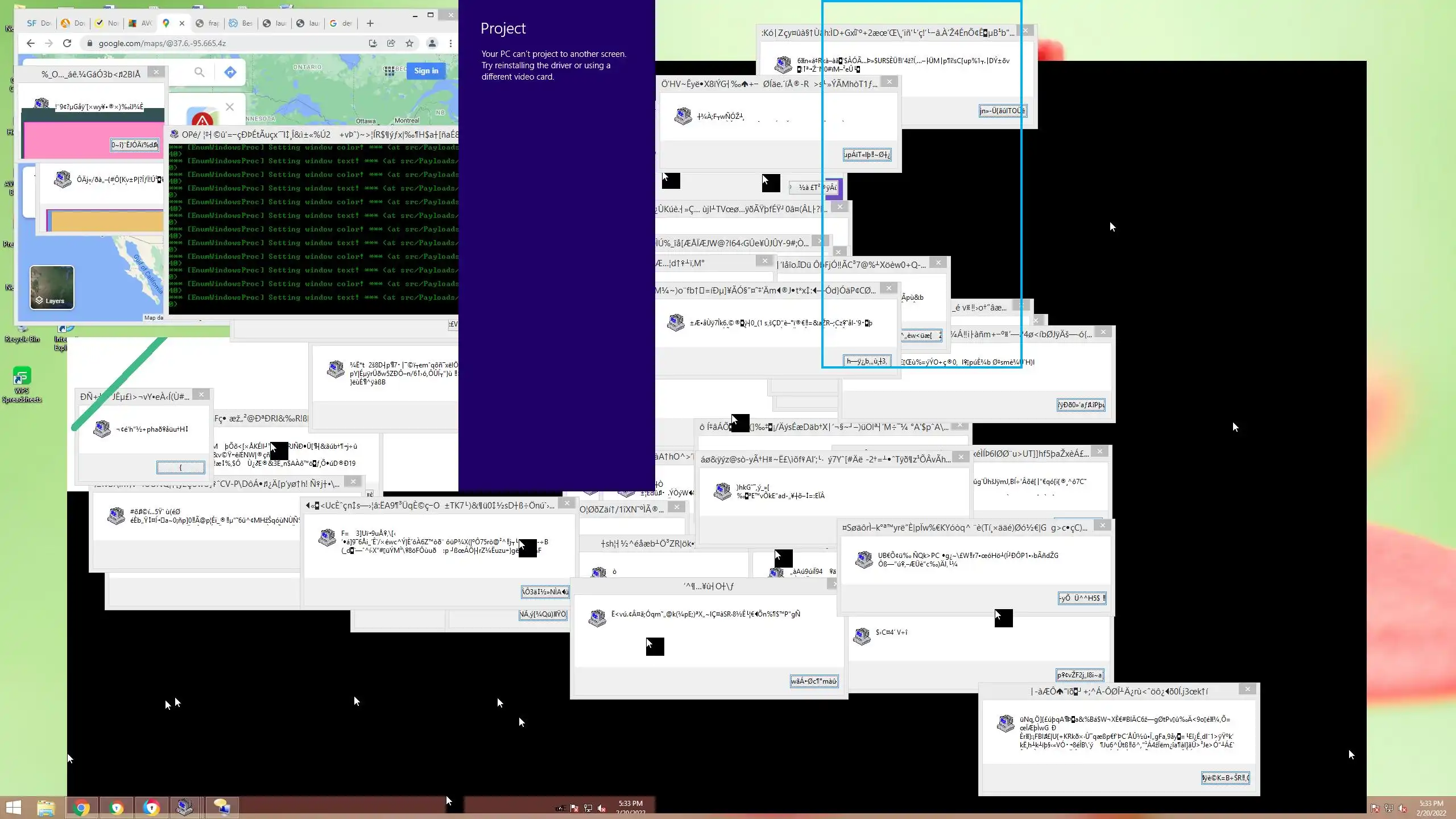Click the Google Maps directions icon
Viewport: 1456px width, 819px height.
pyautogui.click(x=230, y=72)
